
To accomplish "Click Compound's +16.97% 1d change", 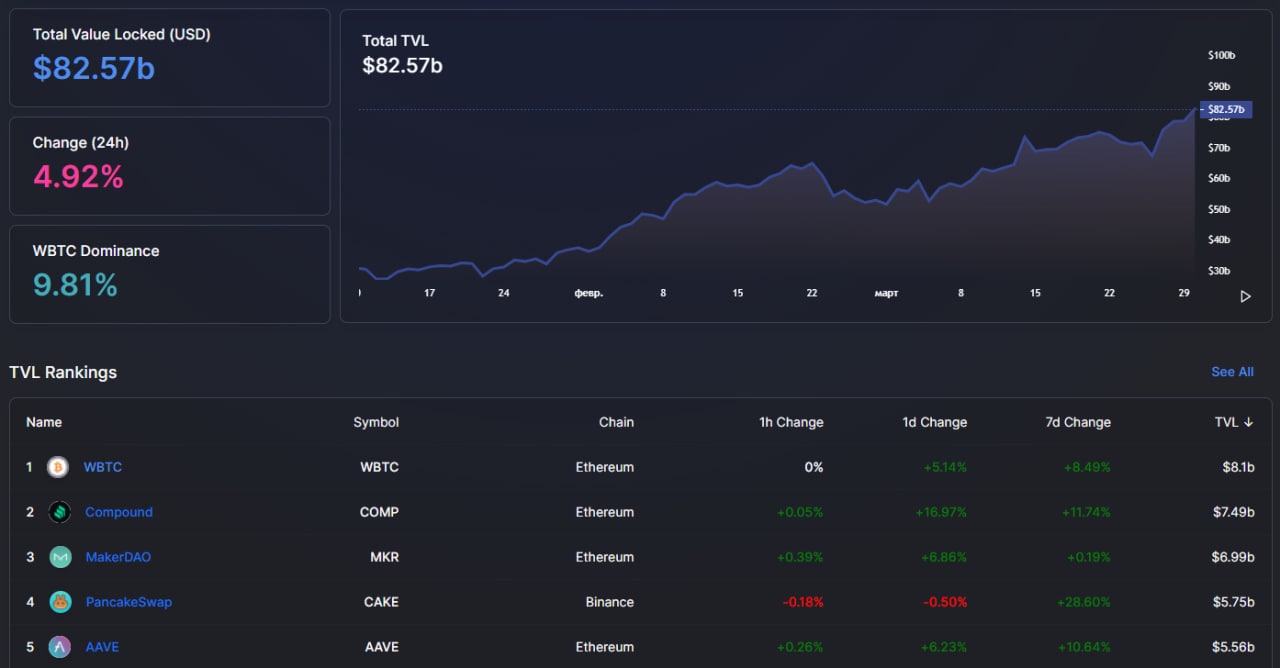I will 941,512.
